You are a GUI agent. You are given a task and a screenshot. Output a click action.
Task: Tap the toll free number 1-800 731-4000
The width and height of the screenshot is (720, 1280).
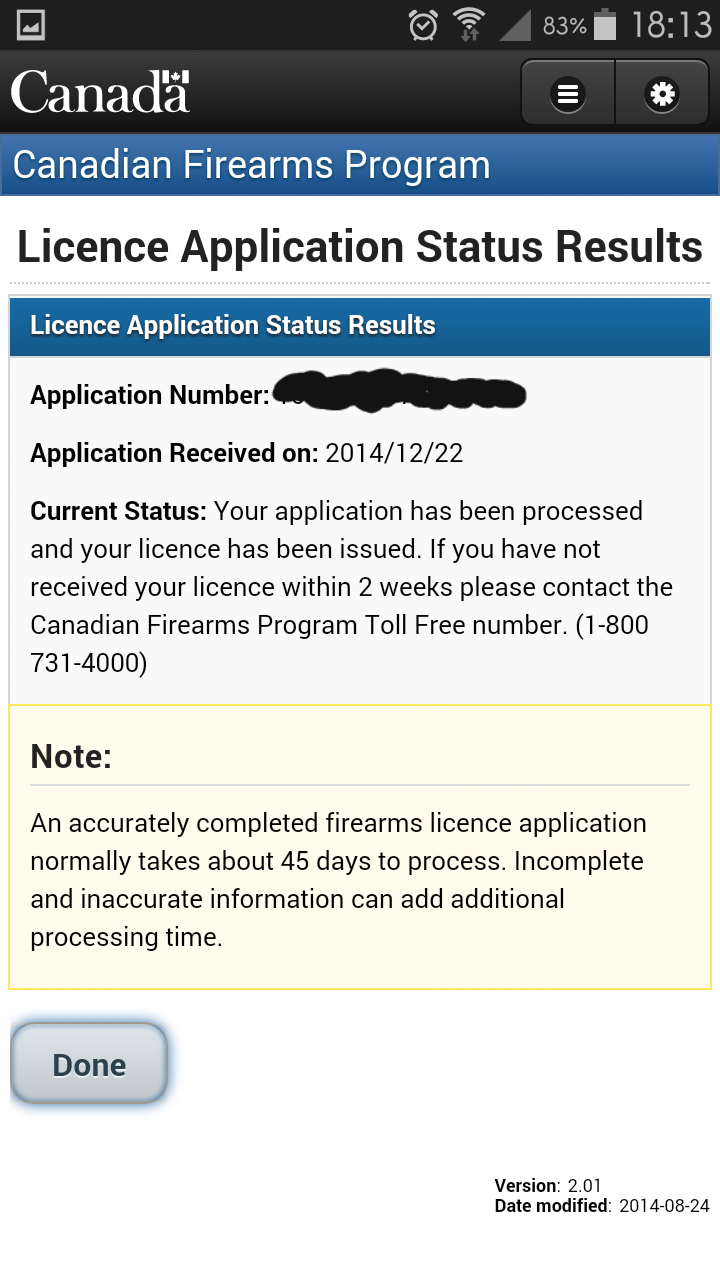pos(339,644)
